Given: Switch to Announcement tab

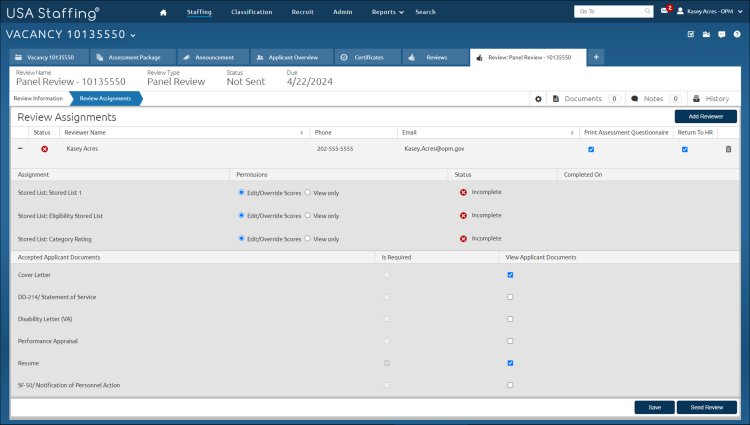Looking at the screenshot, I should 213,57.
